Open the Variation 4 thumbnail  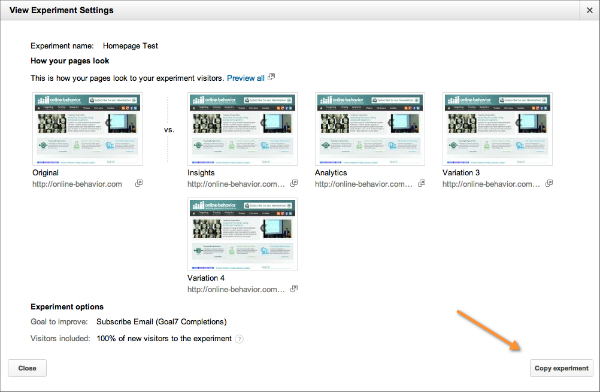(242, 234)
